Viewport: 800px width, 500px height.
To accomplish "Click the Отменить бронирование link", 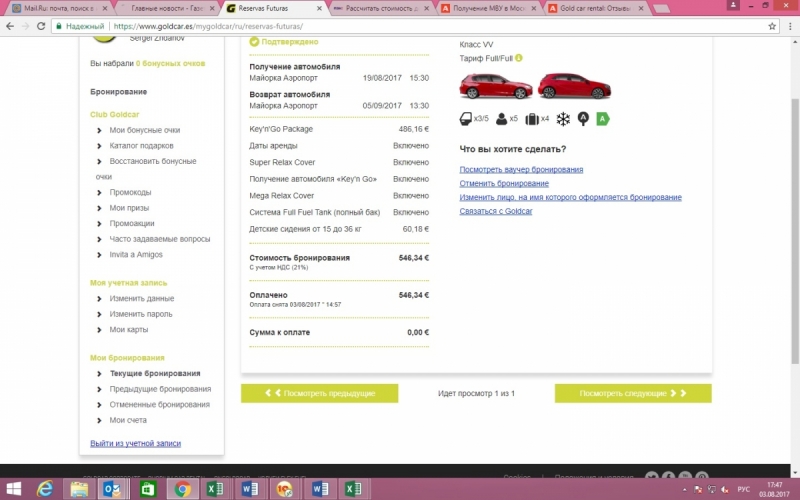I will tap(504, 184).
